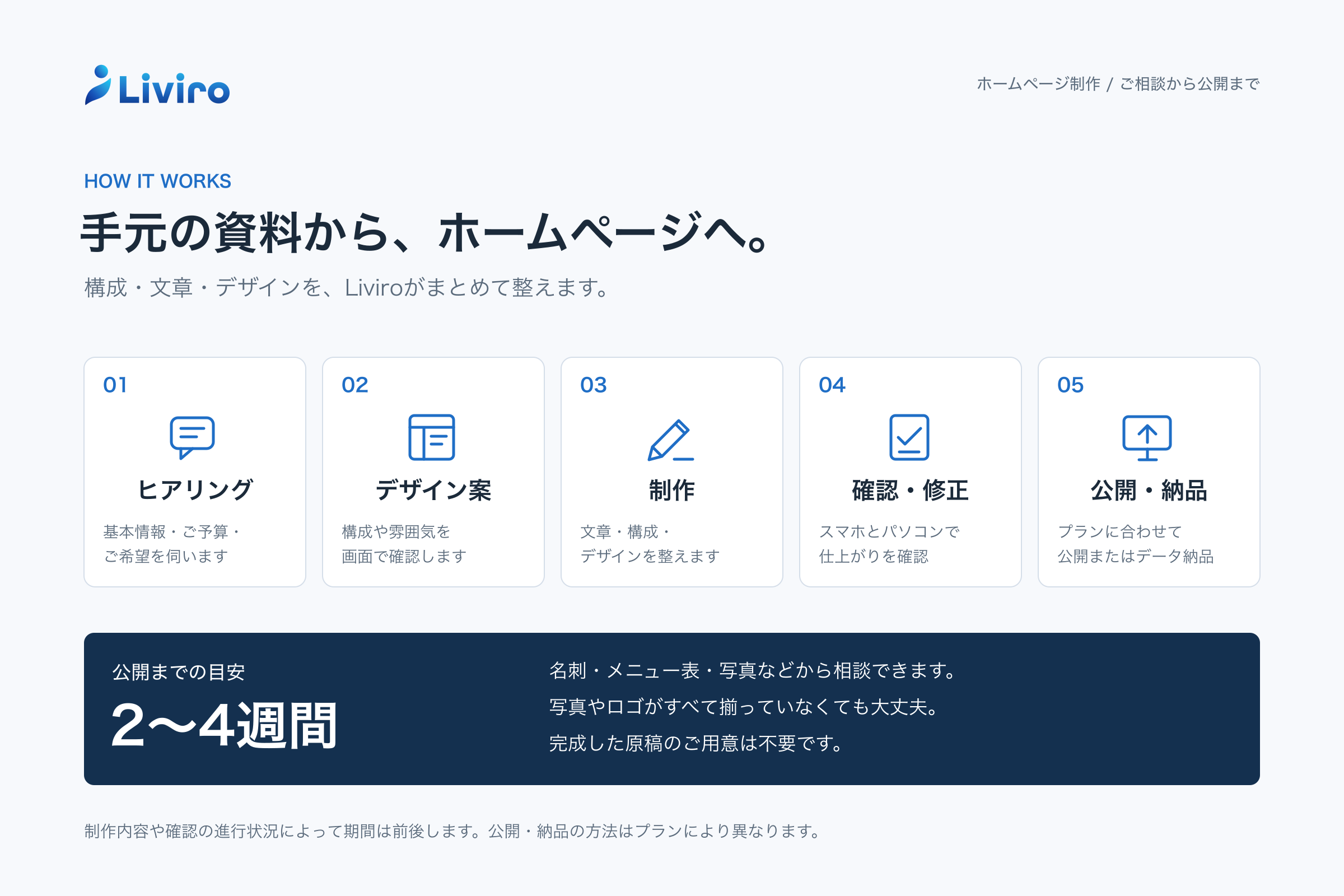The image size is (1344, 896).
Task: Select step number 01 label
Action: (115, 385)
